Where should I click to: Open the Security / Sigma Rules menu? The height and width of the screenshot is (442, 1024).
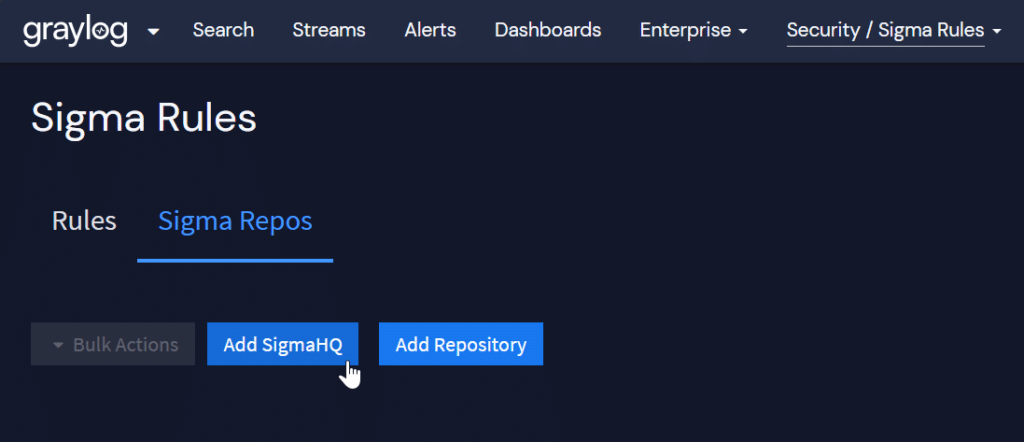[886, 30]
